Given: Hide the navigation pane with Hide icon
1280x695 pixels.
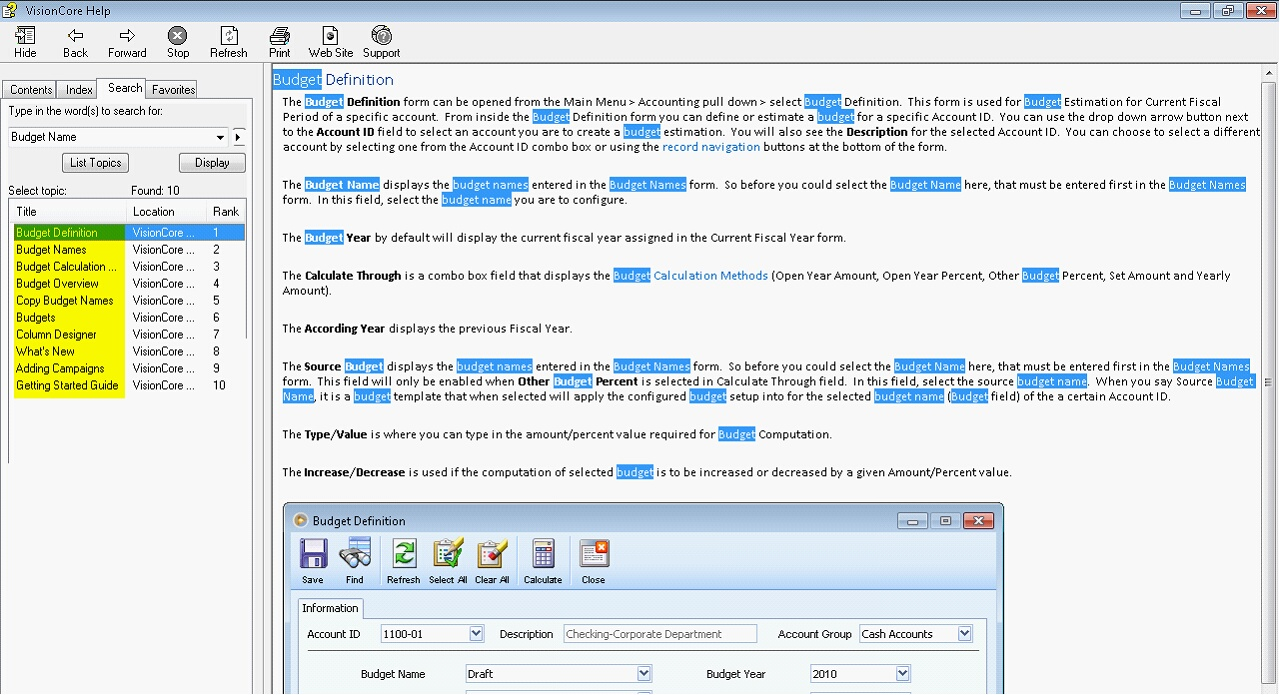Looking at the screenshot, I should click(x=25, y=42).
